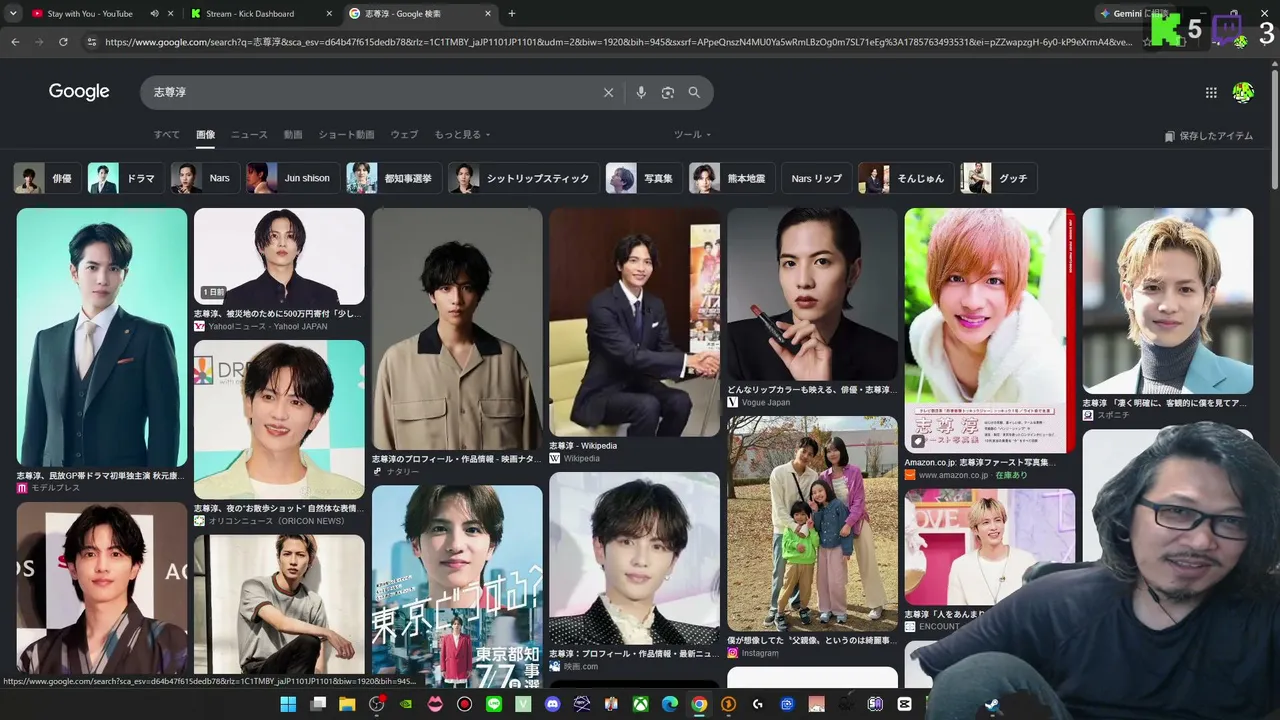The image size is (1280, 720).
Task: Go back to the previous page
Action: tap(15, 42)
